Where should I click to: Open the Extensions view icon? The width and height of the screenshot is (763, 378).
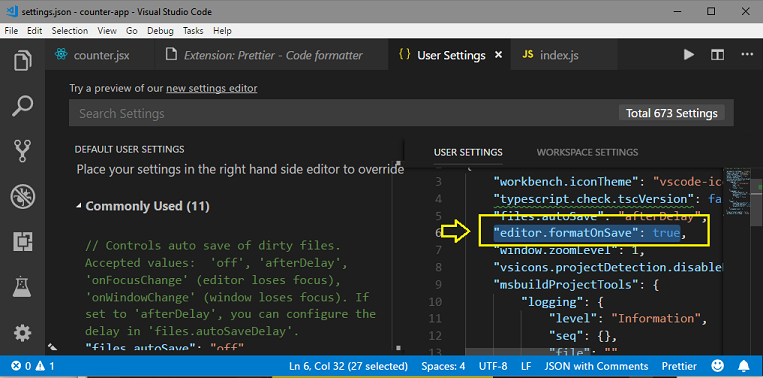pos(22,241)
